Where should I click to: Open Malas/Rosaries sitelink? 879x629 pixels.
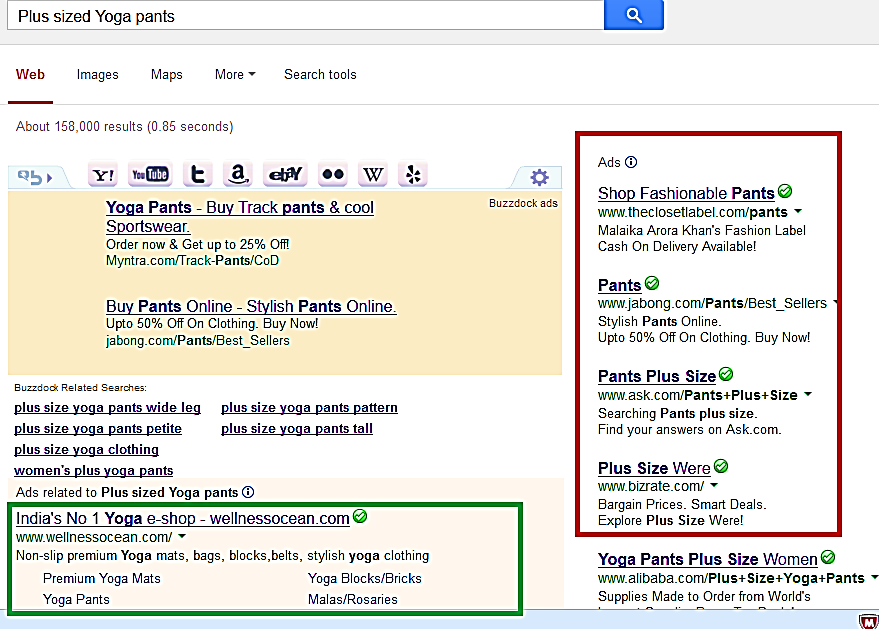pos(353,599)
